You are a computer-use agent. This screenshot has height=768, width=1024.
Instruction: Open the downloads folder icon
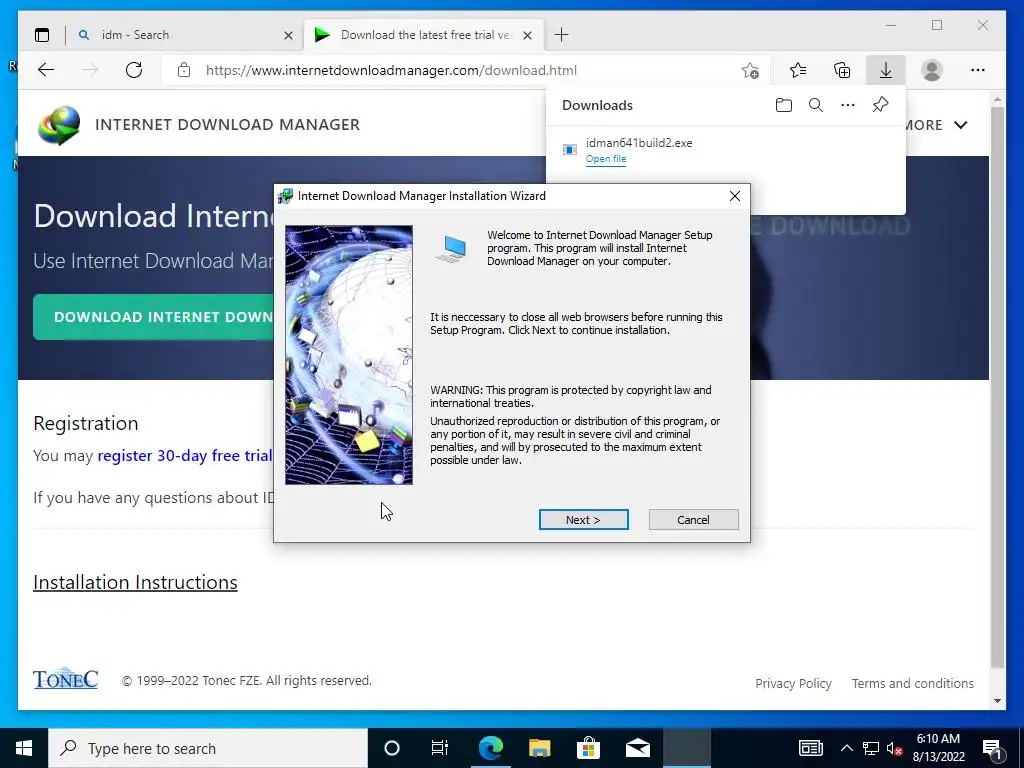point(784,105)
